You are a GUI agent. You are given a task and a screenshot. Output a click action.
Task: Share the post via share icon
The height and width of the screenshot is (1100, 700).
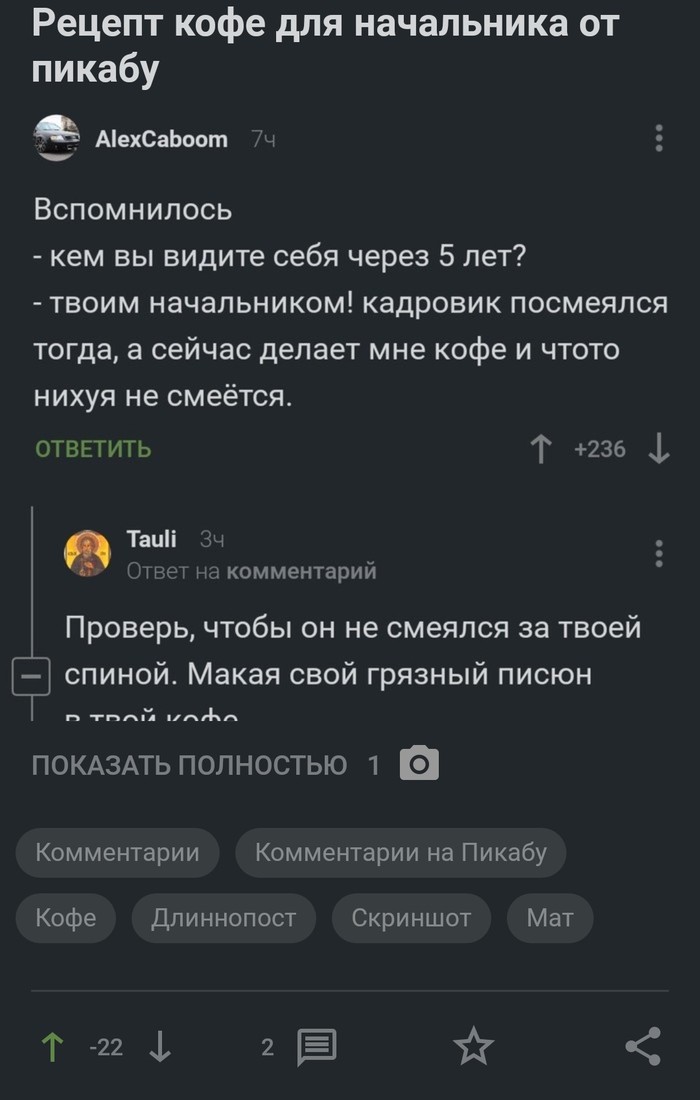tap(642, 1047)
